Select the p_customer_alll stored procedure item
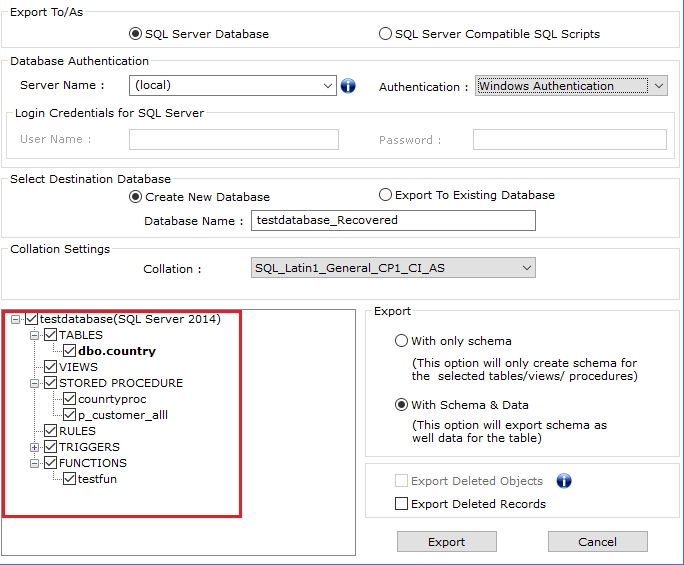This screenshot has height=565, width=684. click(x=115, y=415)
